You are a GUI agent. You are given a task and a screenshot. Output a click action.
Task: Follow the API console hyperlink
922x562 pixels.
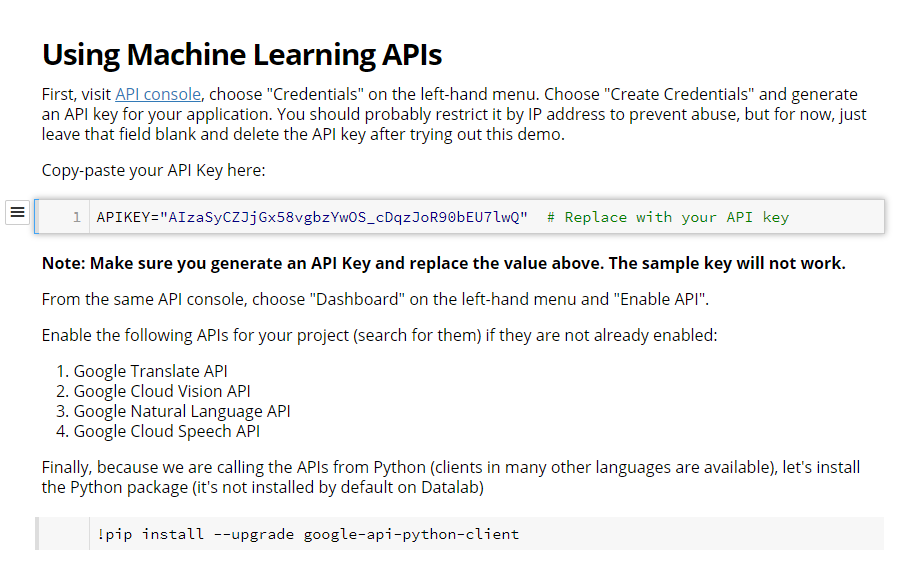point(158,94)
